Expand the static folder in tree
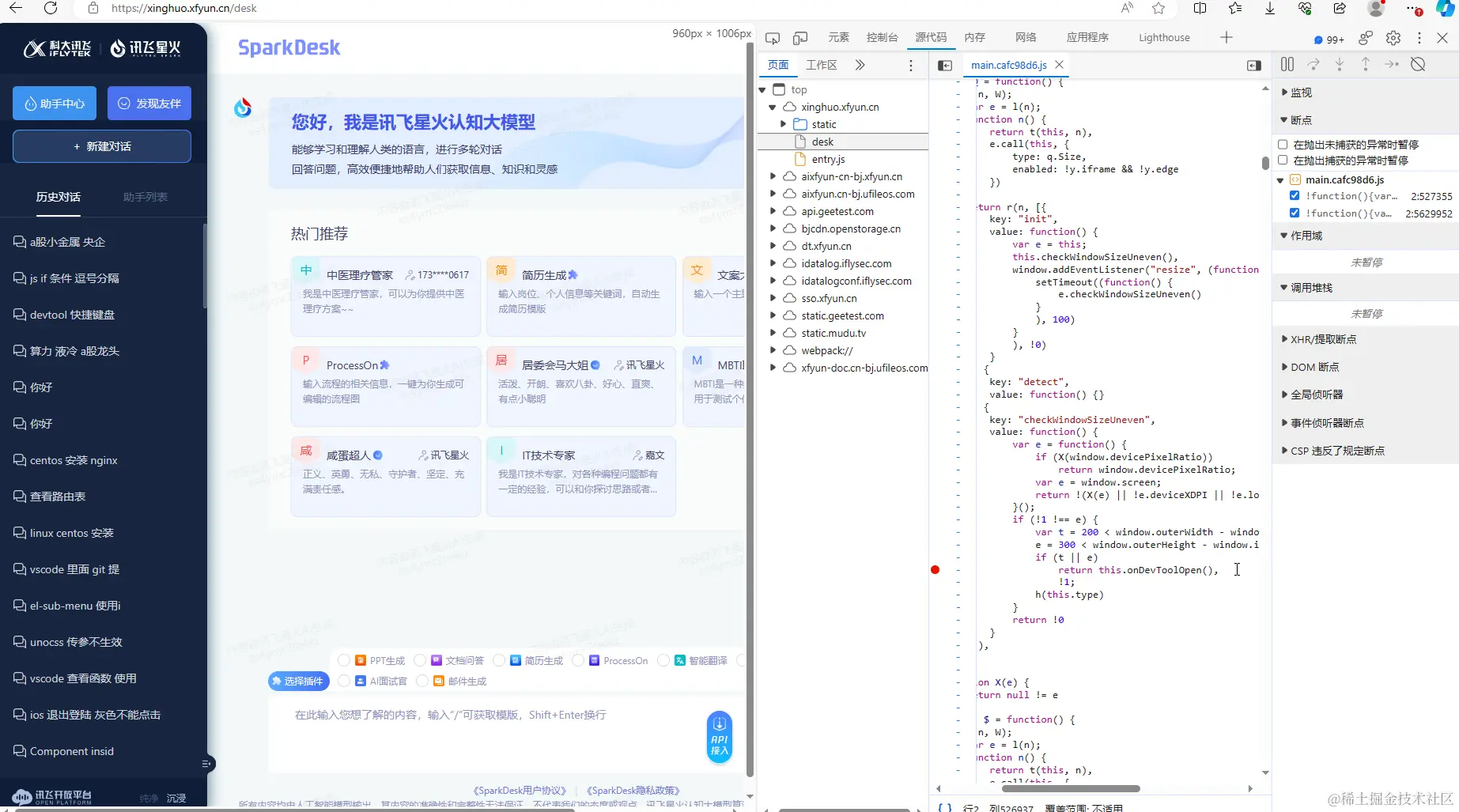Image resolution: width=1459 pixels, height=812 pixels. [784, 124]
